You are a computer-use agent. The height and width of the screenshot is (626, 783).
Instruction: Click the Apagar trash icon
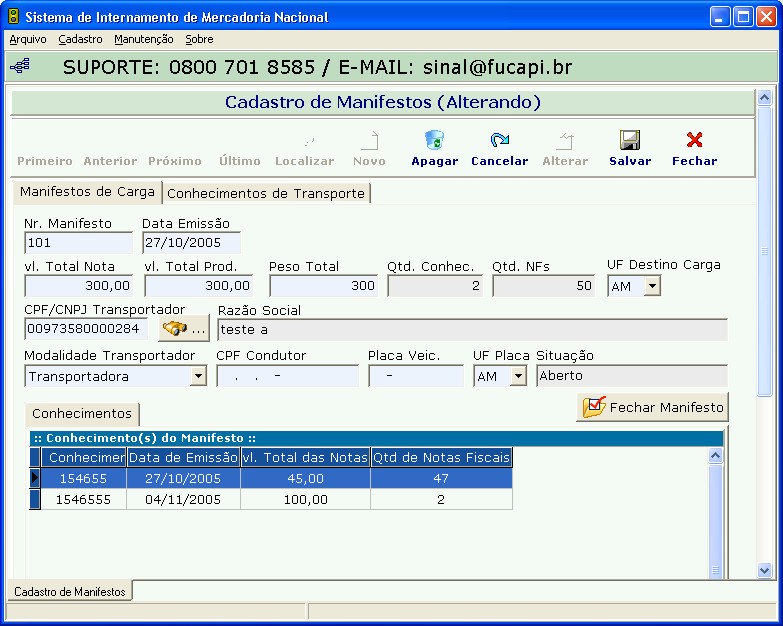[434, 141]
